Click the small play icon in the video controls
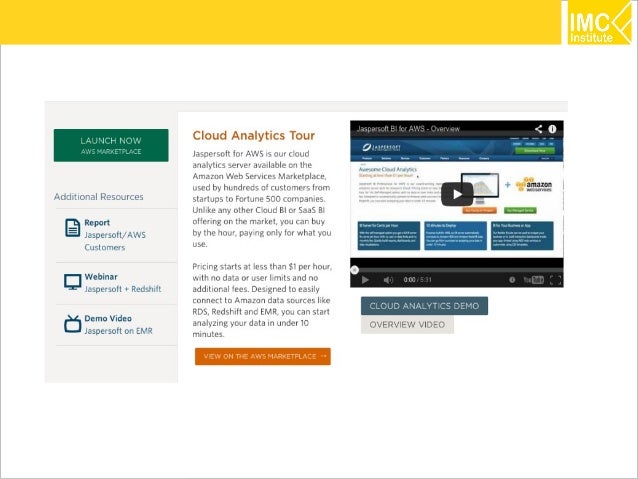 (x=365, y=280)
